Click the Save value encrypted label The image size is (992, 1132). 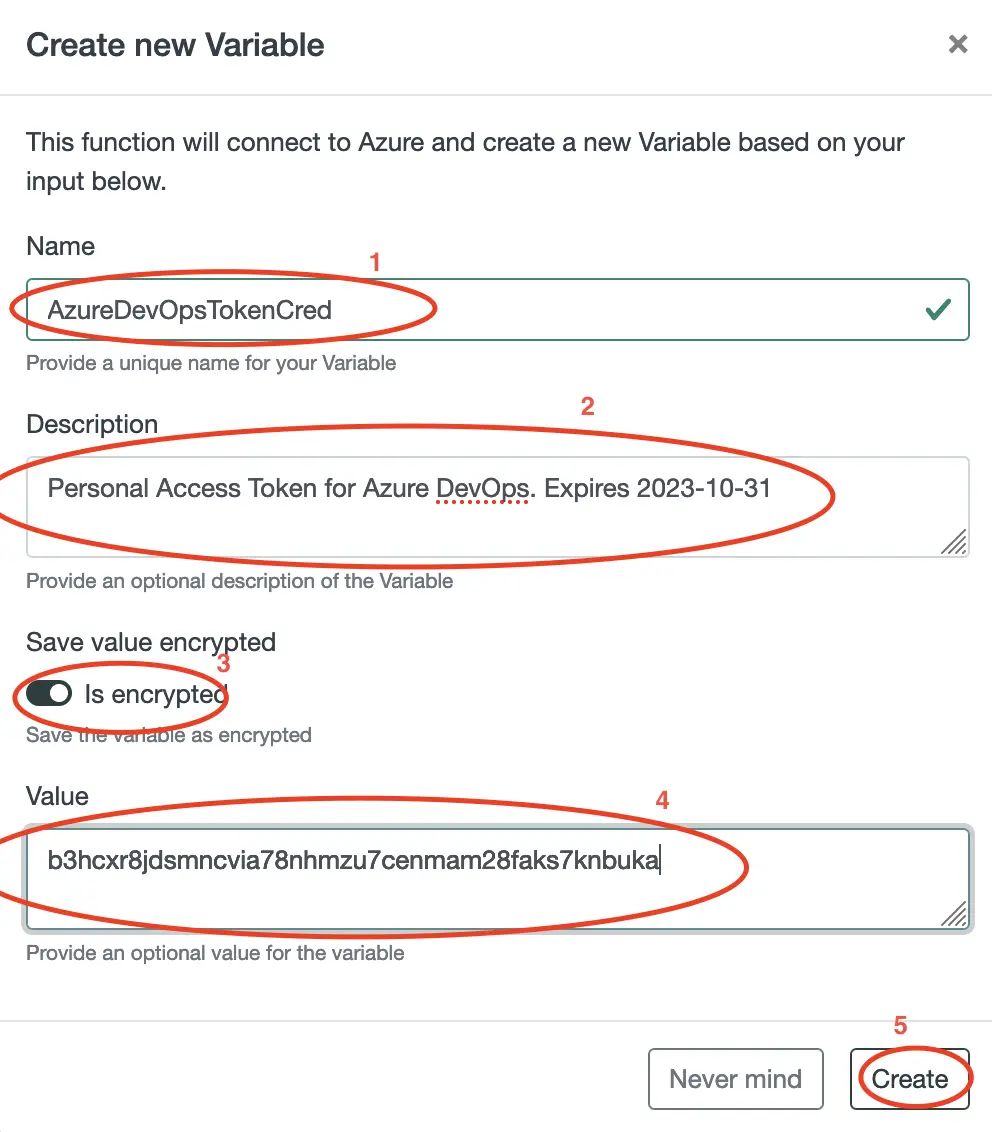[x=150, y=643]
